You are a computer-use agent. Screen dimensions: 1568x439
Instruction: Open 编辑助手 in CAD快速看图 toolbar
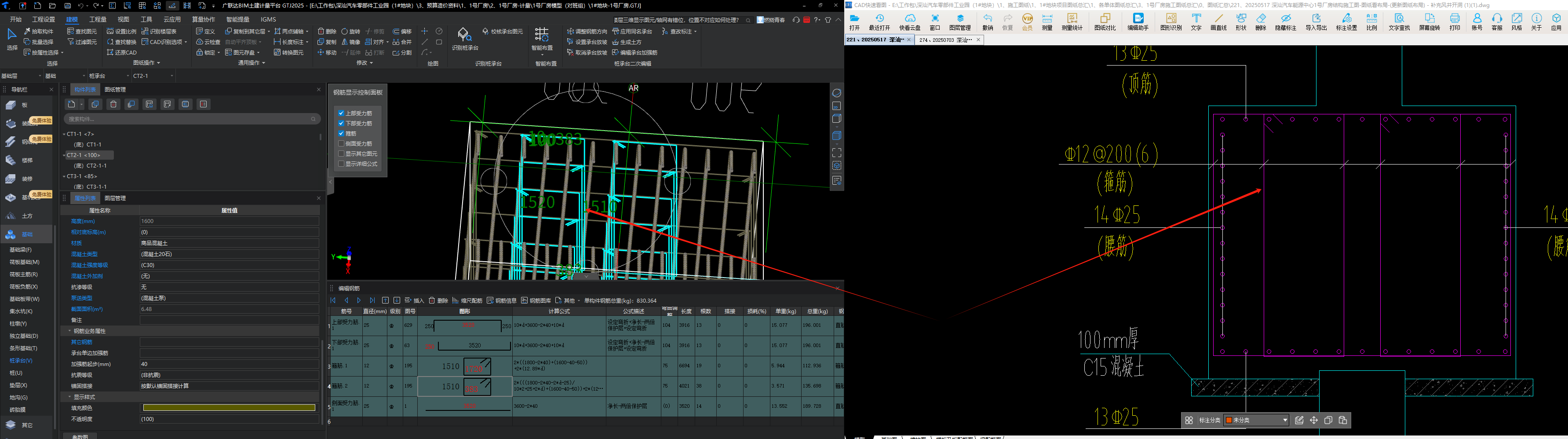[x=1138, y=22]
